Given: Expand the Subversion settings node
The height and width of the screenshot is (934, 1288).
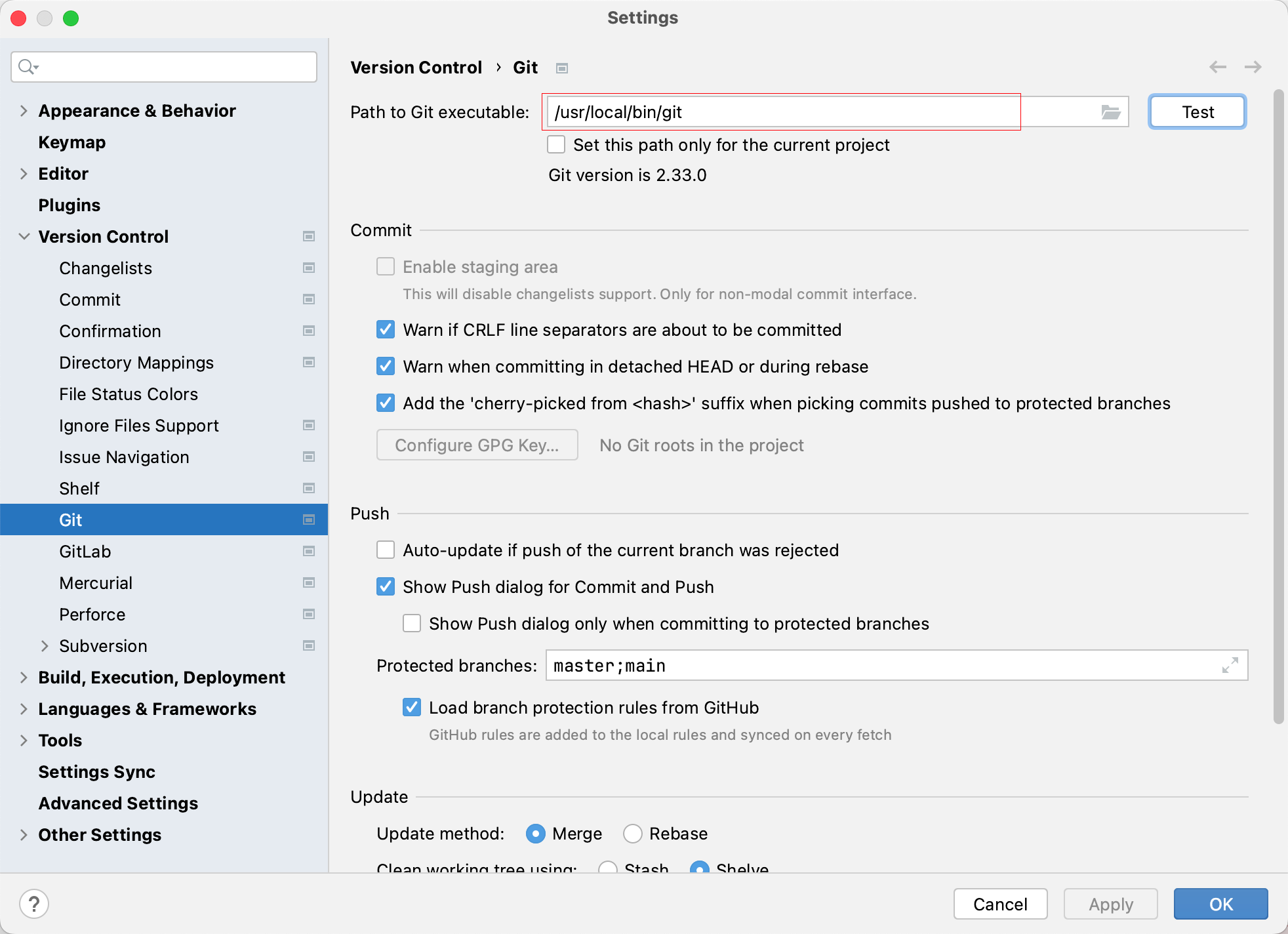Looking at the screenshot, I should pyautogui.click(x=45, y=646).
